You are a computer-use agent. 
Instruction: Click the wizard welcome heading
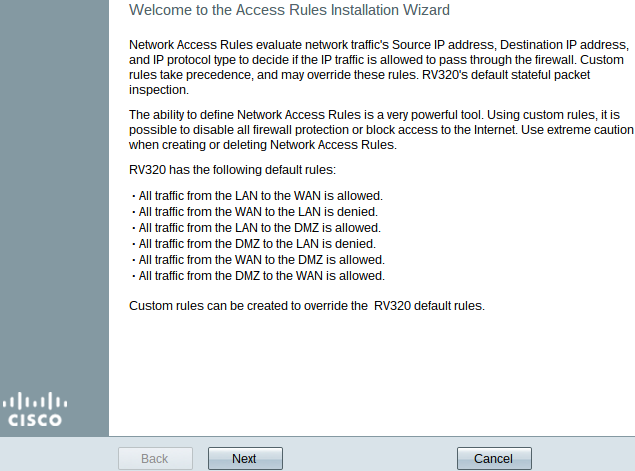coord(289,10)
